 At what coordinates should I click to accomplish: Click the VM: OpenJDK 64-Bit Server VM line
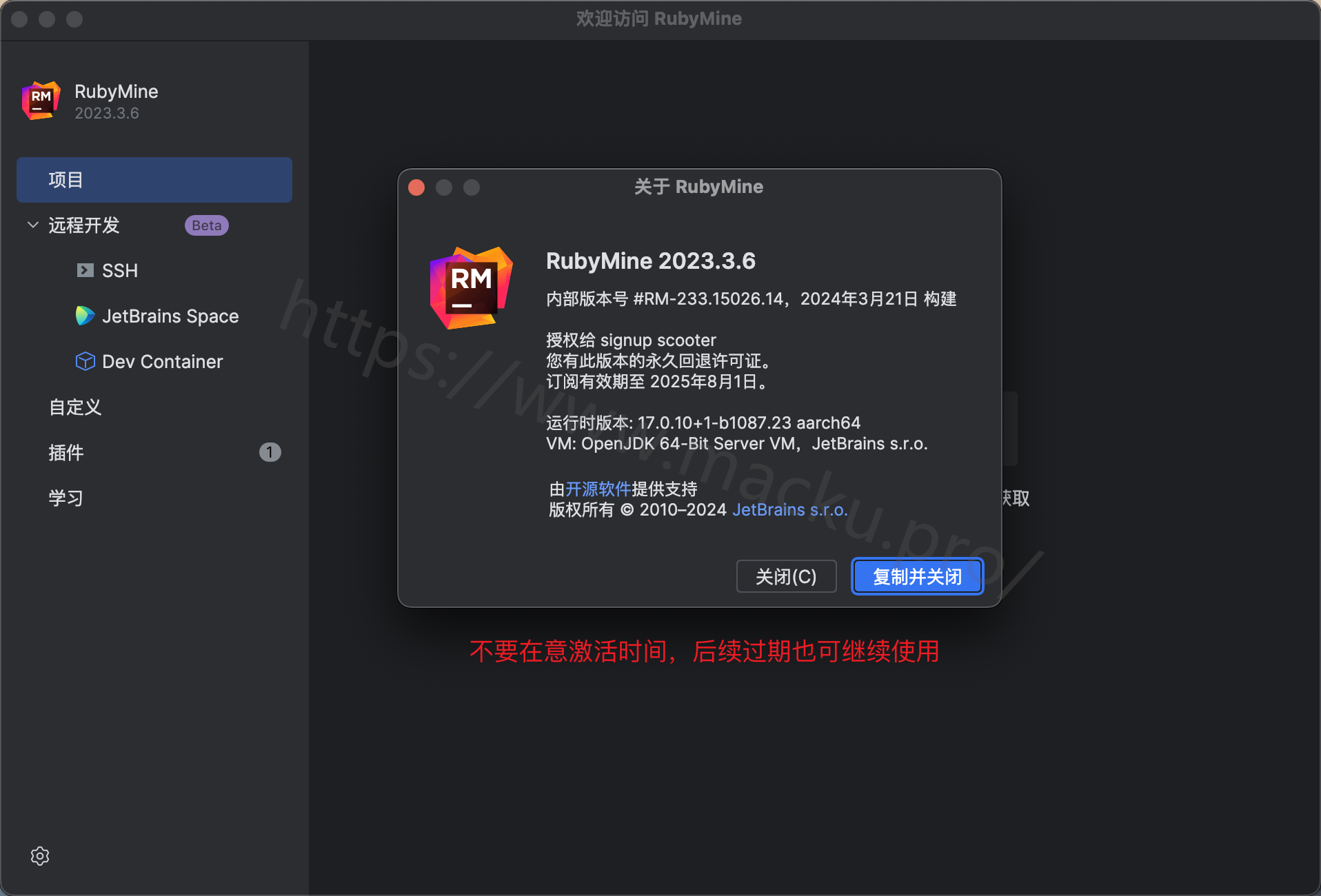737,444
